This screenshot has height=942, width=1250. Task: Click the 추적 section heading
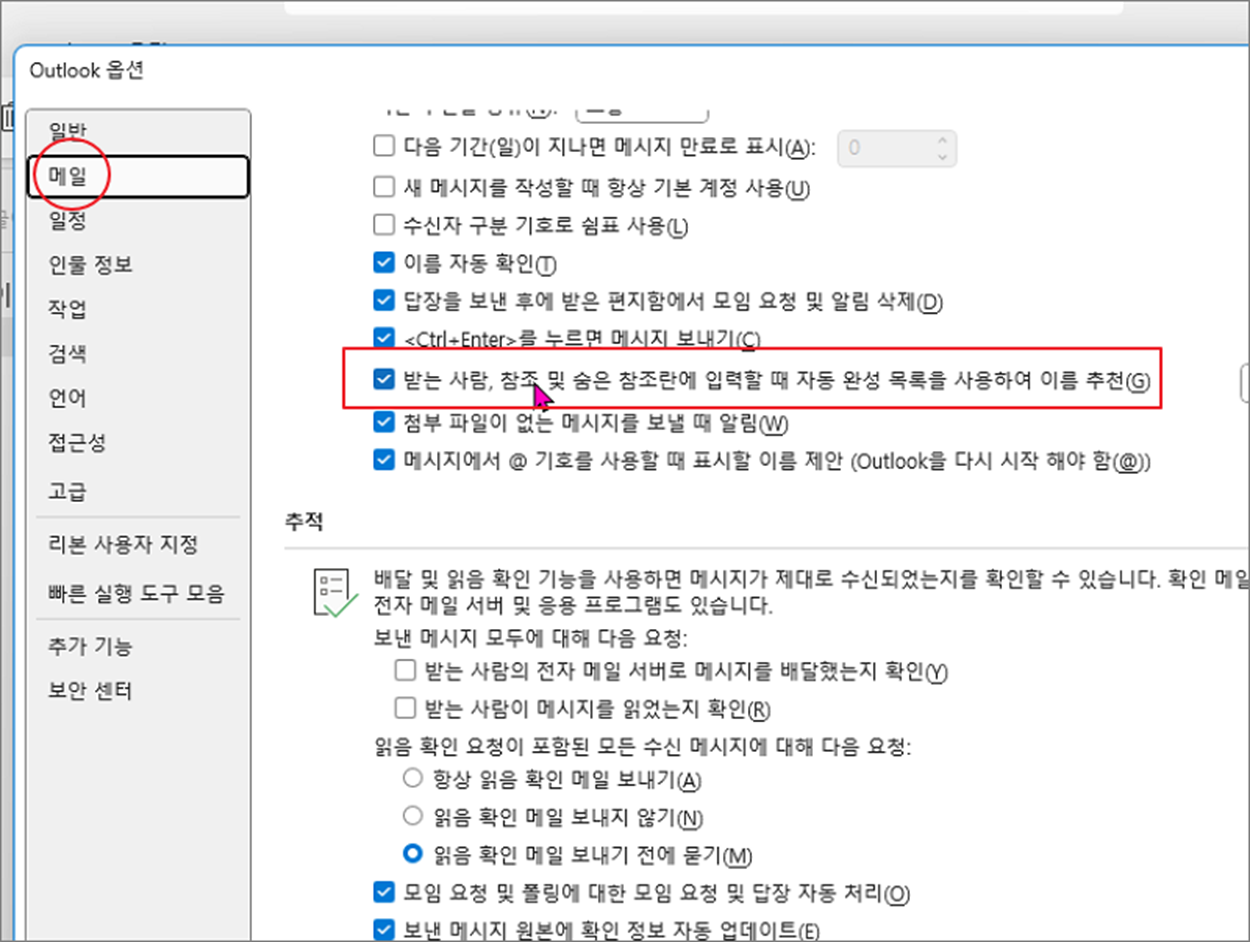303,520
